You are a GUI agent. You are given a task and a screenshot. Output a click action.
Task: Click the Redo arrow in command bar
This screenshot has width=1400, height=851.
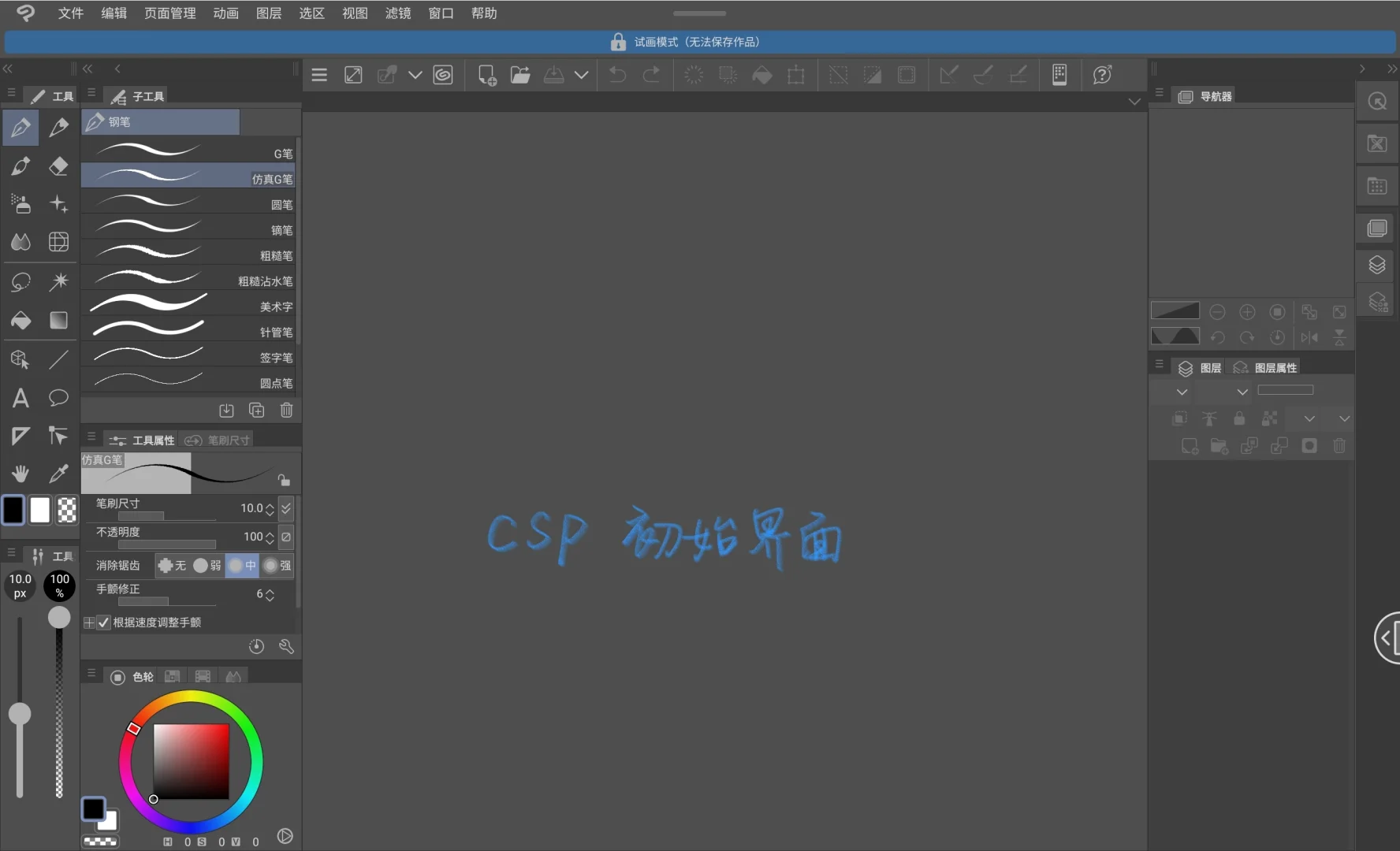click(x=651, y=75)
